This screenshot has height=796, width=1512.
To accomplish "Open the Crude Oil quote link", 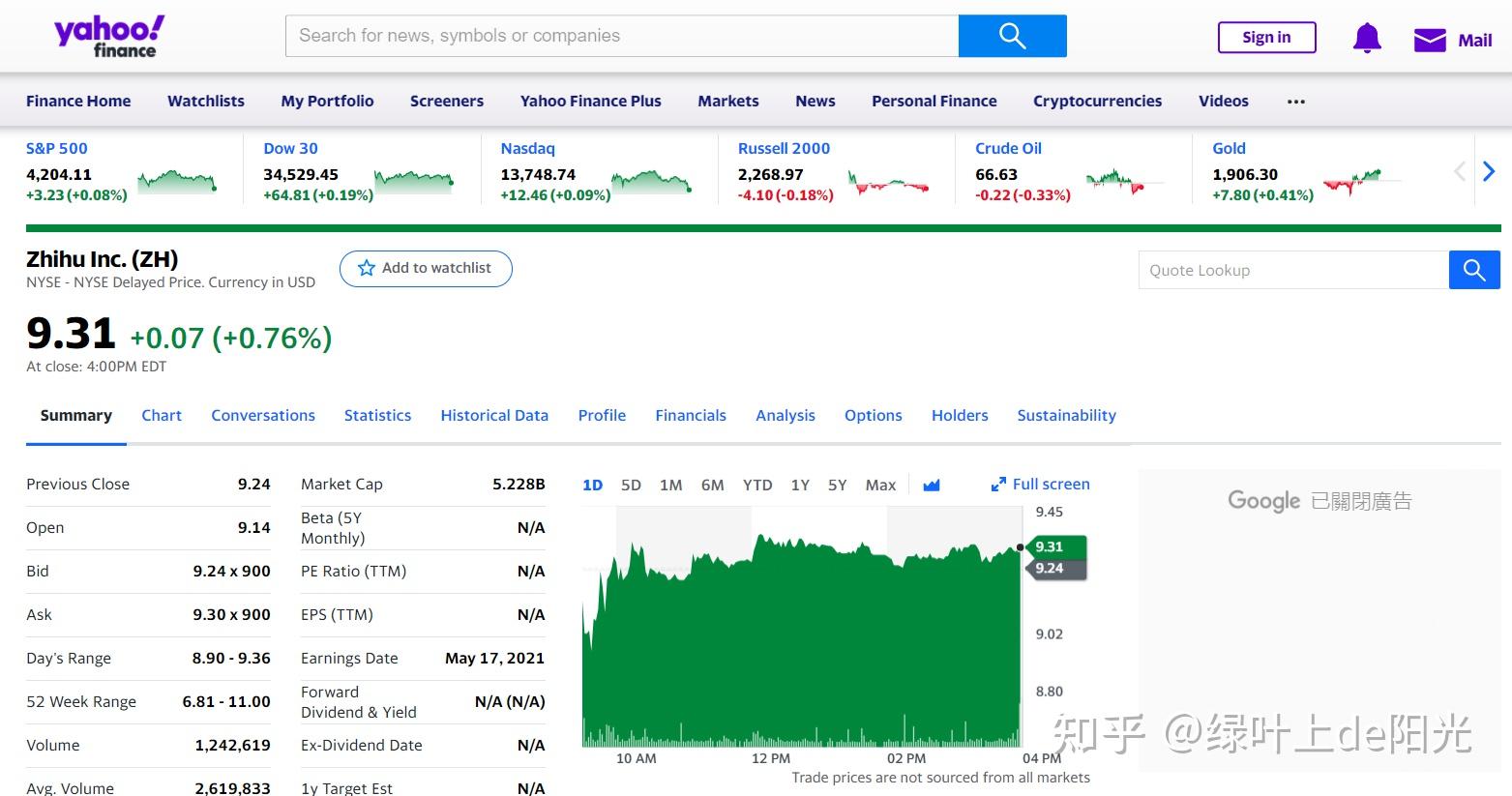I will click(1009, 148).
